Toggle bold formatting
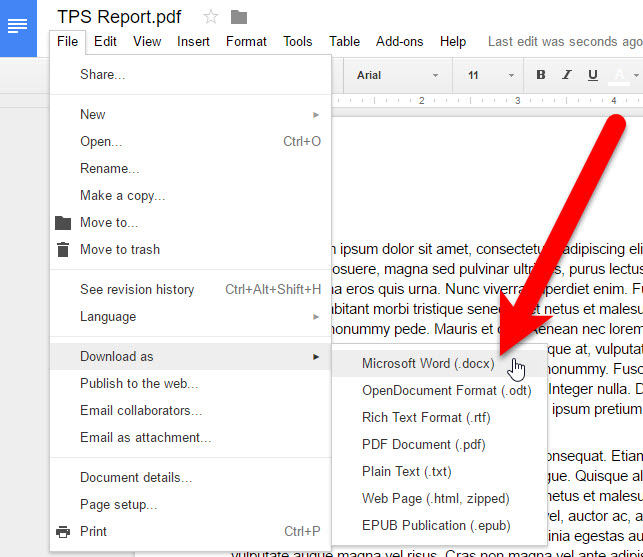The height and width of the screenshot is (557, 643). 541,75
